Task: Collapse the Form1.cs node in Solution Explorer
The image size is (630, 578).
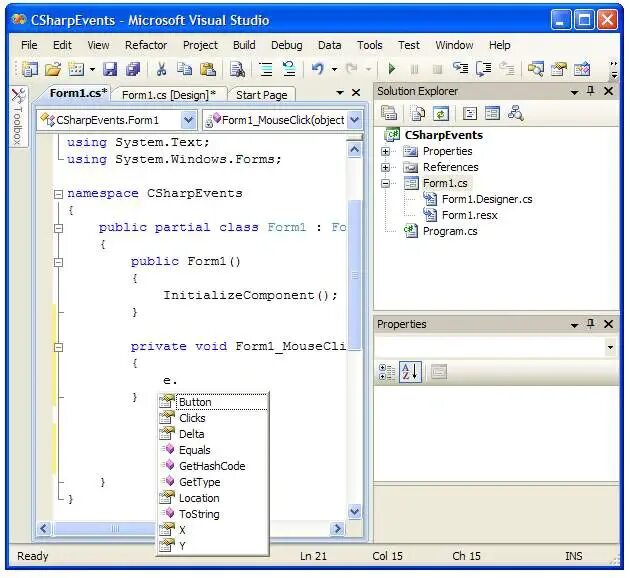Action: click(385, 184)
